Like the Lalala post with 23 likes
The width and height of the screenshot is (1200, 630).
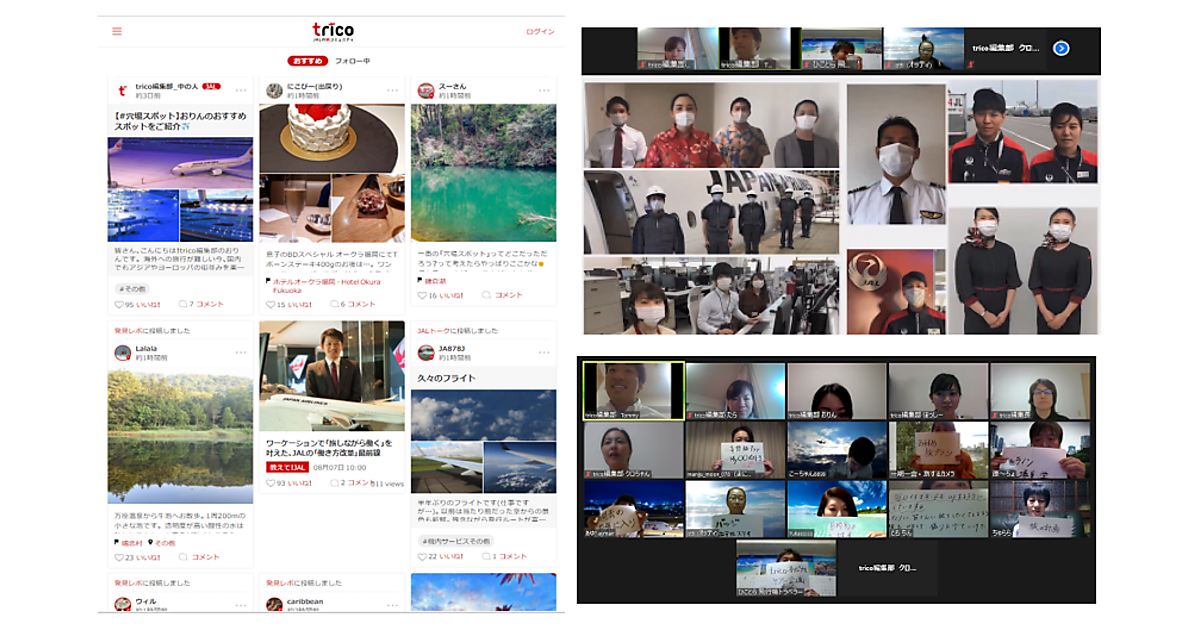136,557
